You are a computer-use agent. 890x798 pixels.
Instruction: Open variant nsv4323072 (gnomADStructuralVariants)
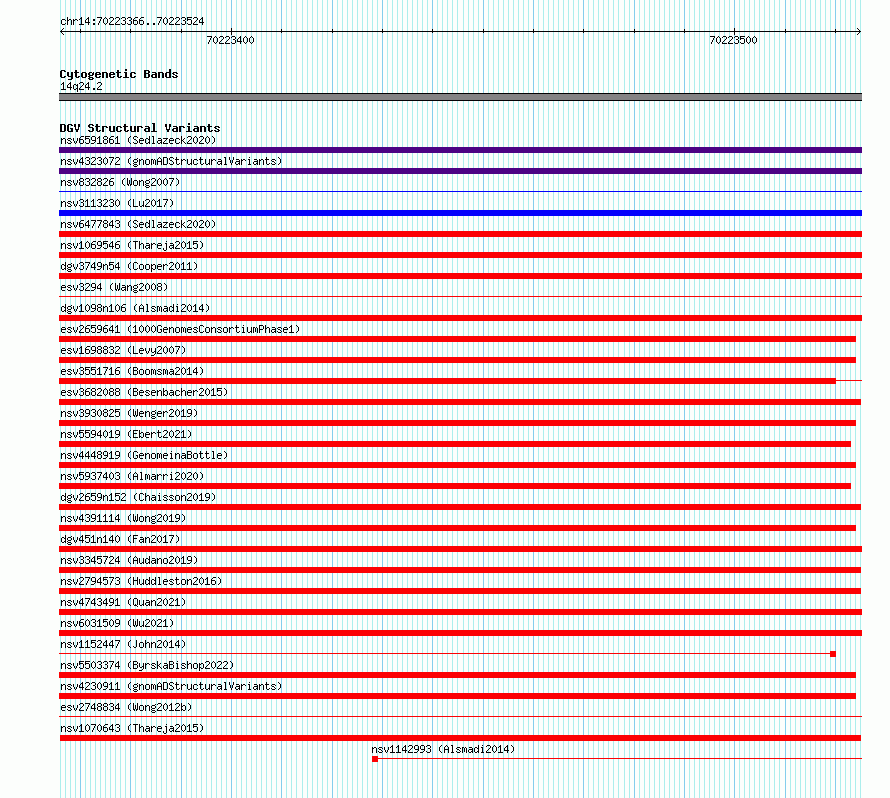coord(171,161)
